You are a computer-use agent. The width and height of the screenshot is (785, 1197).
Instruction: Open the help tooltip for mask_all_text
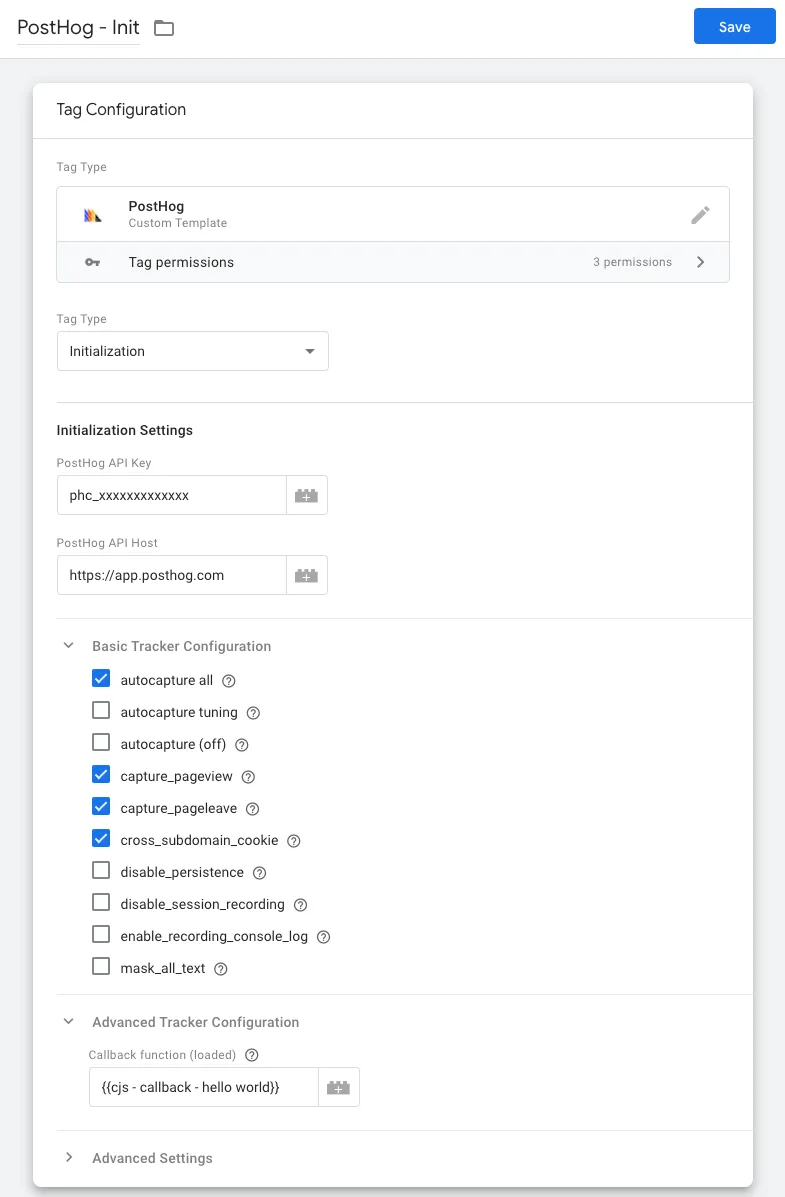[x=220, y=968]
